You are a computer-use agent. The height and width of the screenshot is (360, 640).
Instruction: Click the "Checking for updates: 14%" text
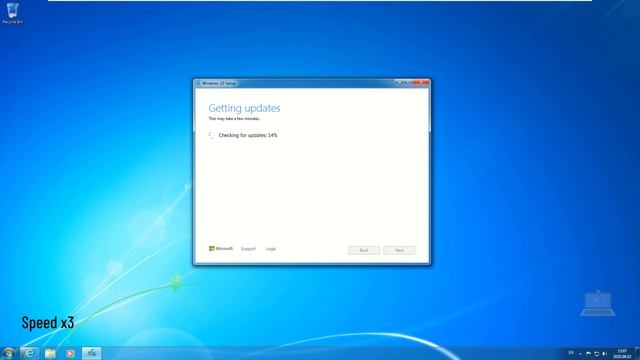[248, 135]
